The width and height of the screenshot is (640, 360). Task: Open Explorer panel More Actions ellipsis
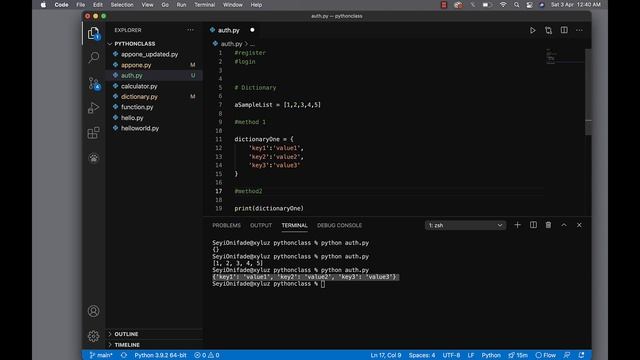tap(190, 30)
